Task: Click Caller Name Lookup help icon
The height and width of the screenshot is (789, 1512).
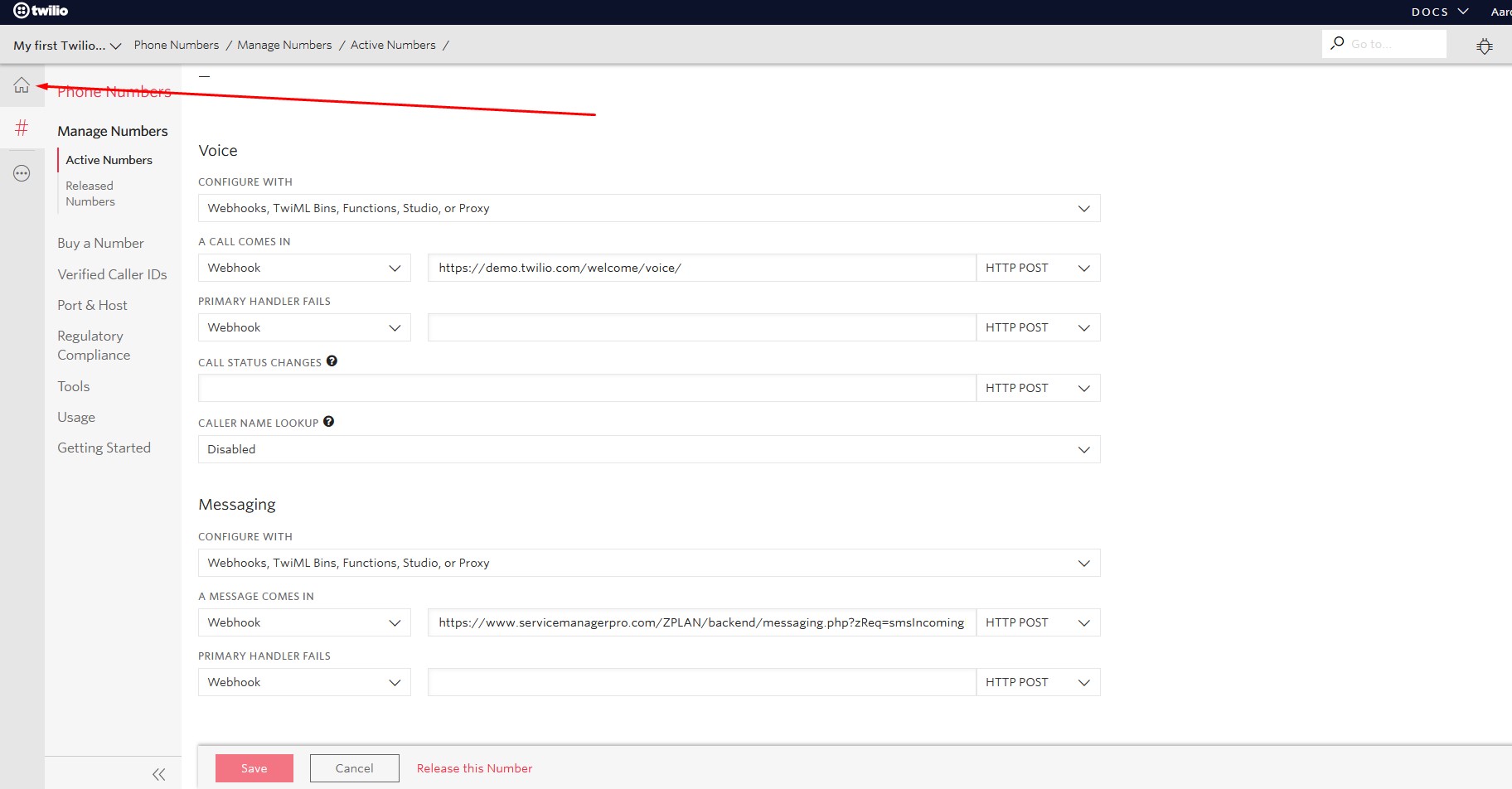Action: pos(328,422)
